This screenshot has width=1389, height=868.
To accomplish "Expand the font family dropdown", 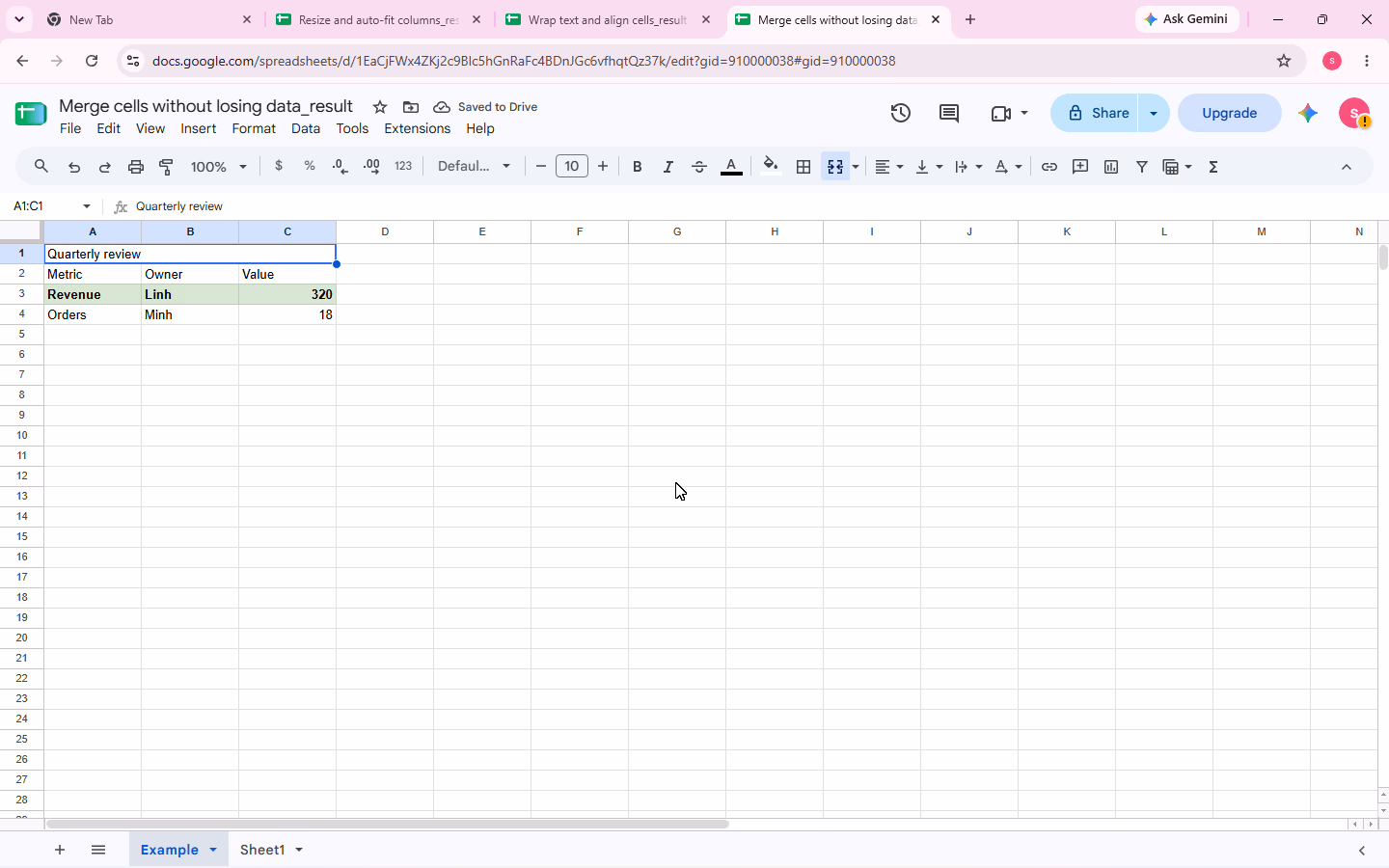I will coord(474,167).
